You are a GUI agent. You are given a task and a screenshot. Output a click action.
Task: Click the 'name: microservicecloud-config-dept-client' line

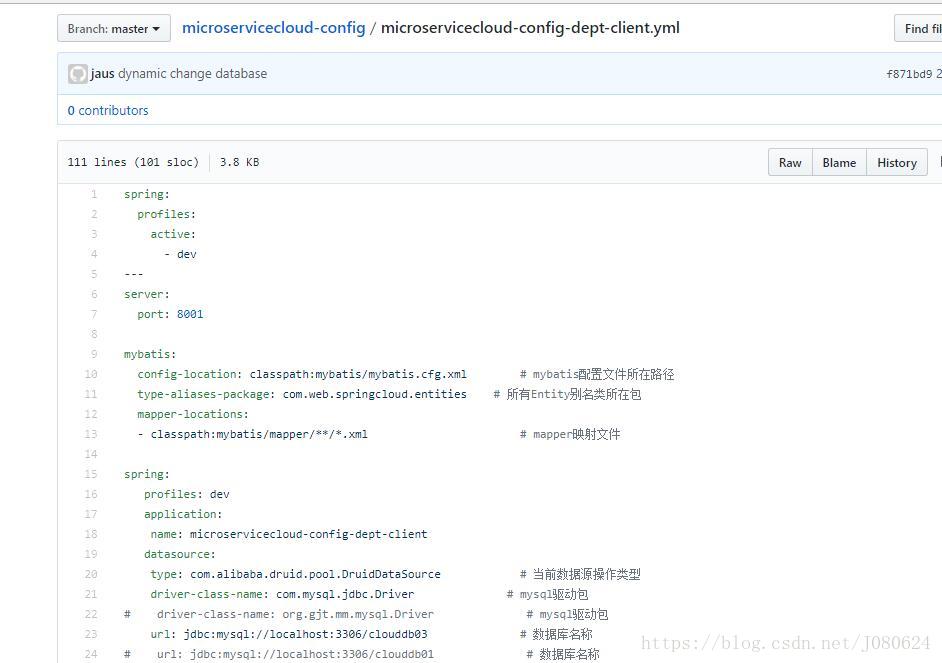(x=289, y=534)
